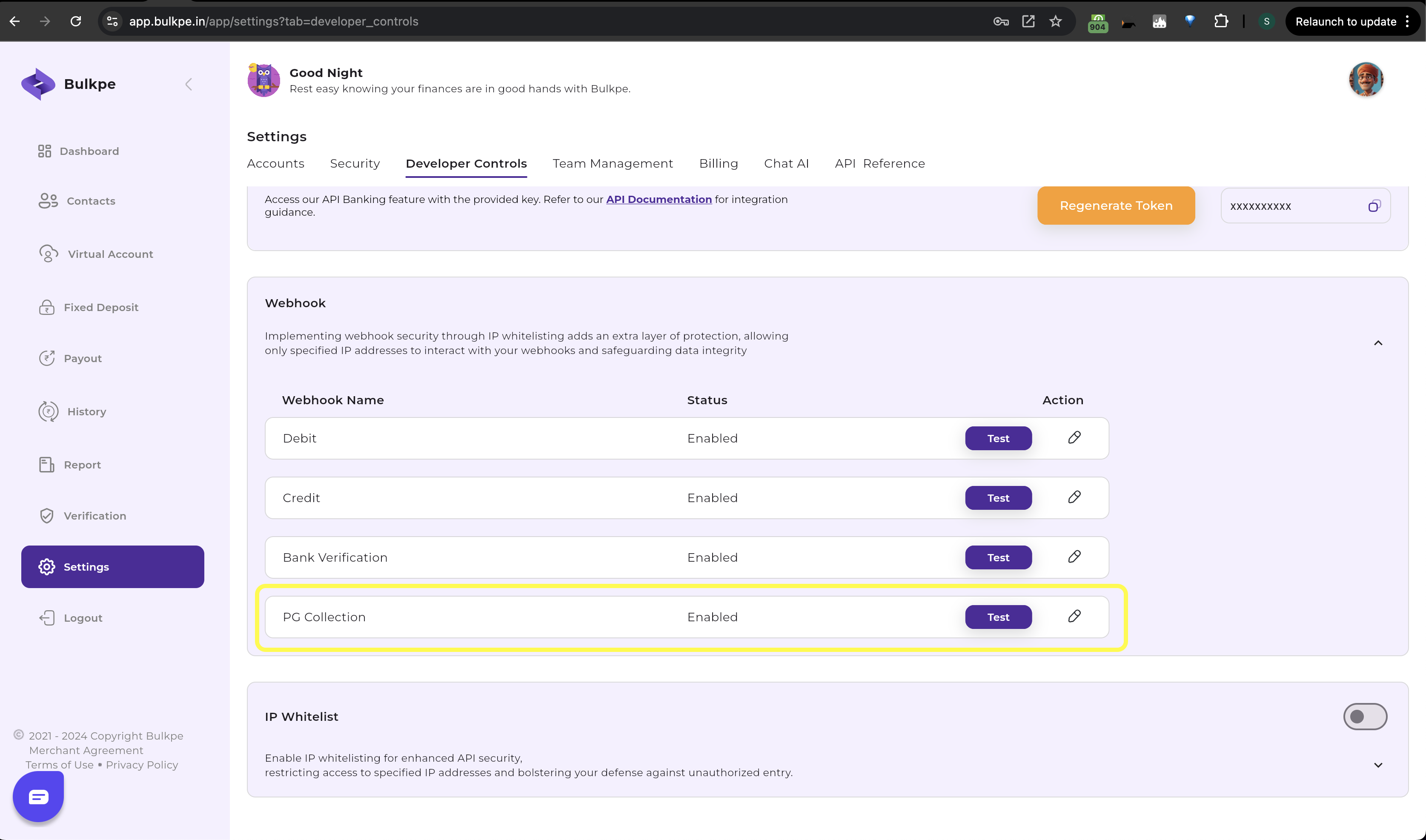Bookmark this page with the star

click(1055, 22)
